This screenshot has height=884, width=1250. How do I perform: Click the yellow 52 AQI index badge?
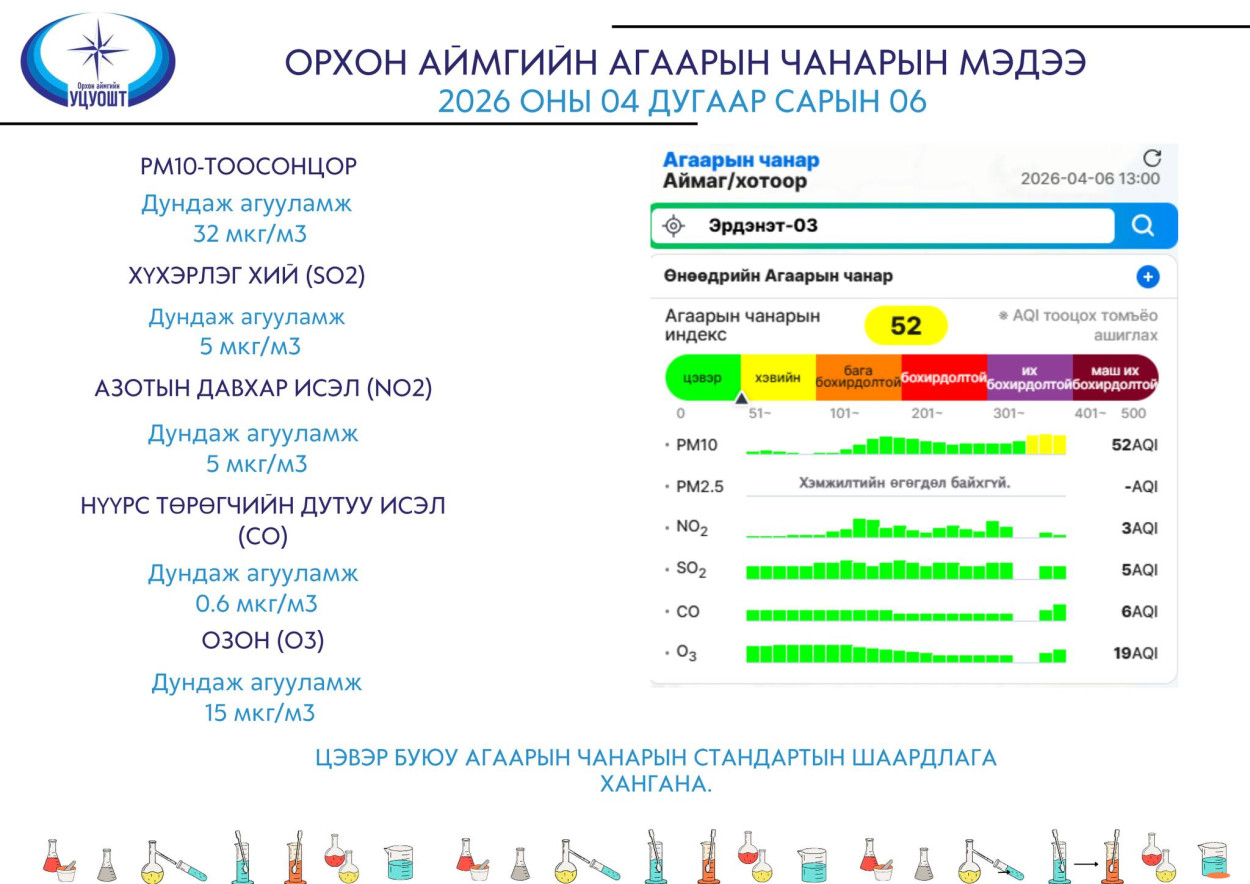pyautogui.click(x=905, y=326)
